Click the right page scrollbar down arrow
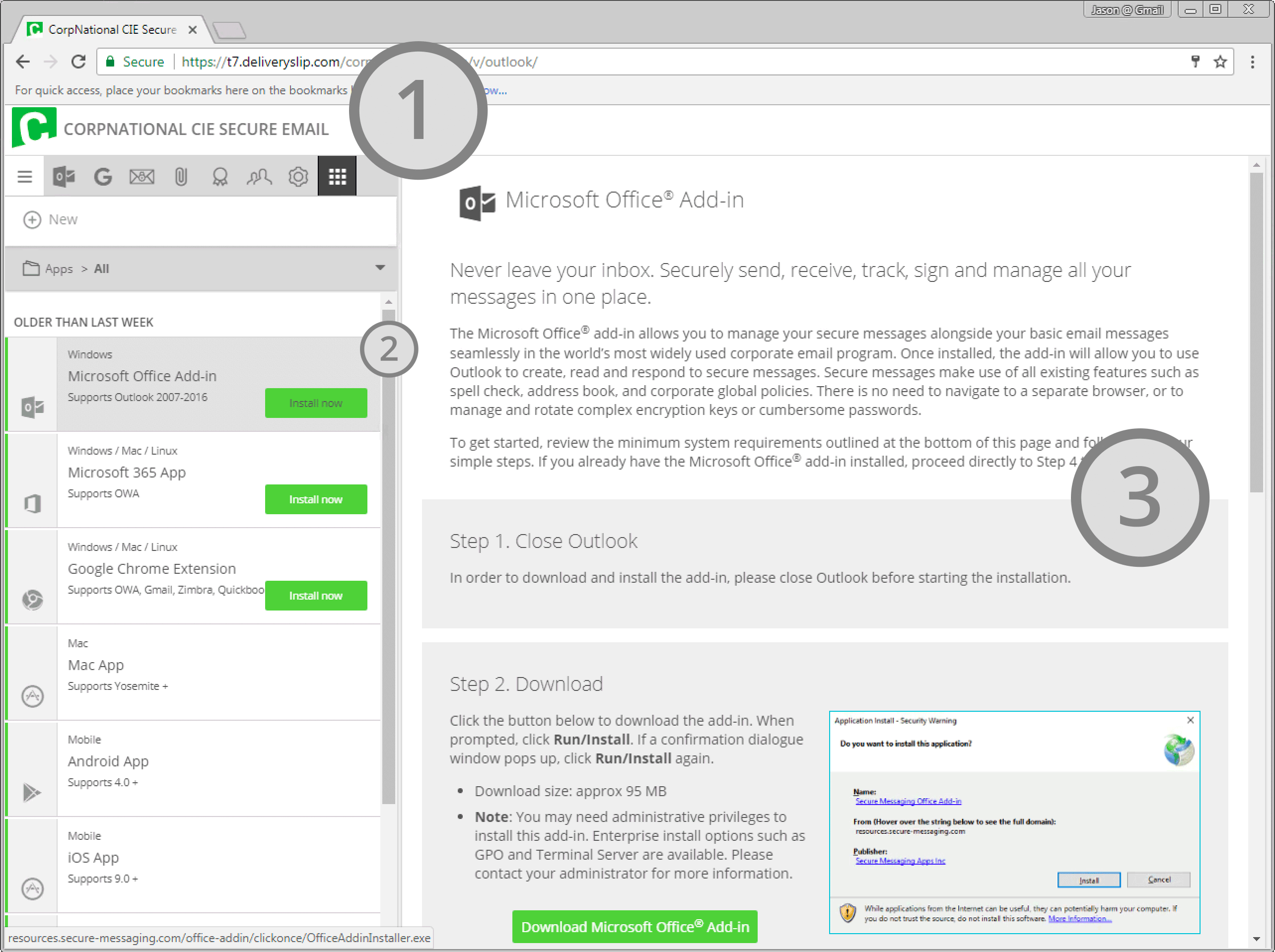 pos(1256,939)
